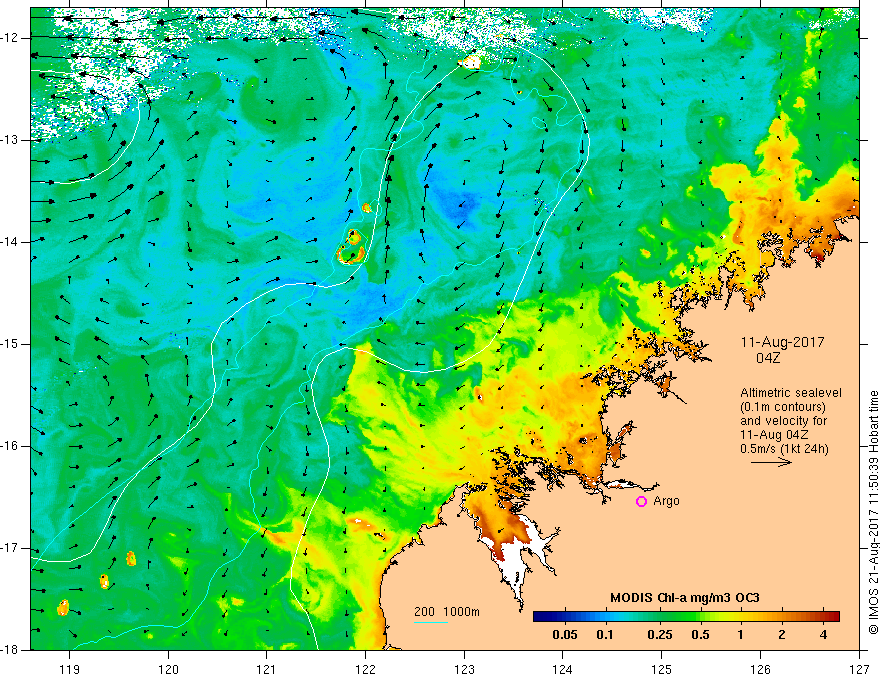Click the 122 longitude axis label
This screenshot has height=680, width=880.
(x=365, y=669)
